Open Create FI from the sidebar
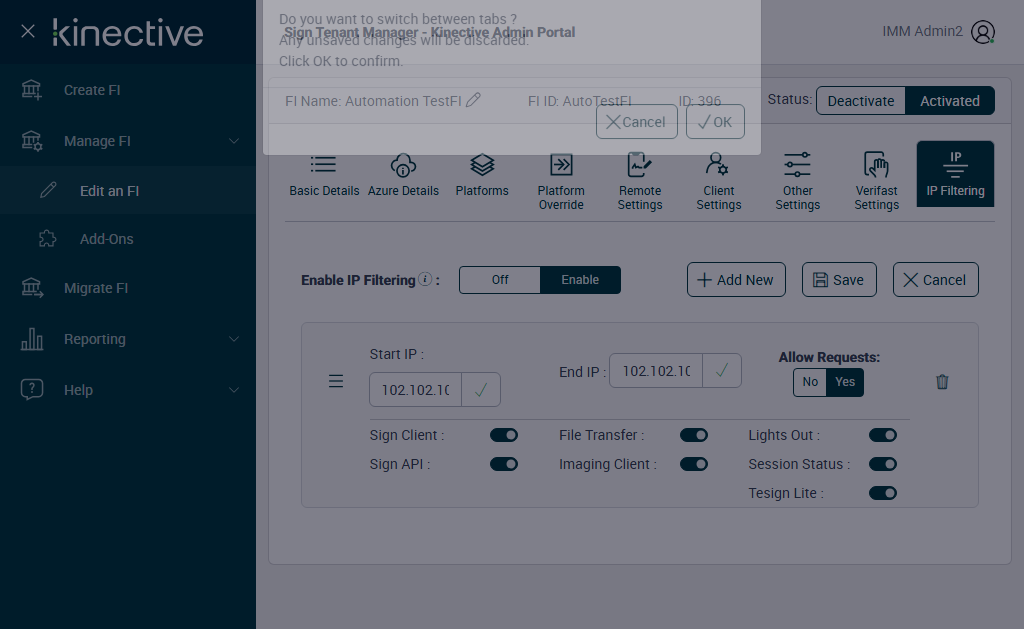The width and height of the screenshot is (1024, 629). click(92, 90)
